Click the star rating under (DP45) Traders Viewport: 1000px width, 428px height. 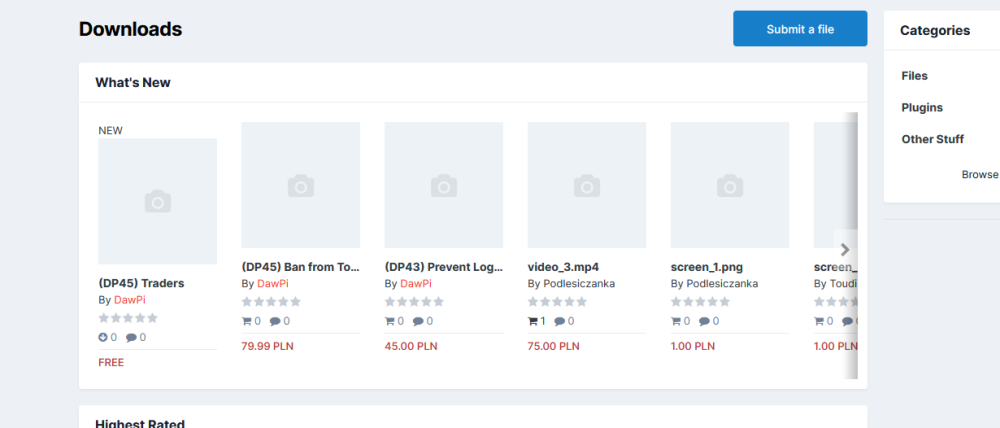(x=128, y=318)
